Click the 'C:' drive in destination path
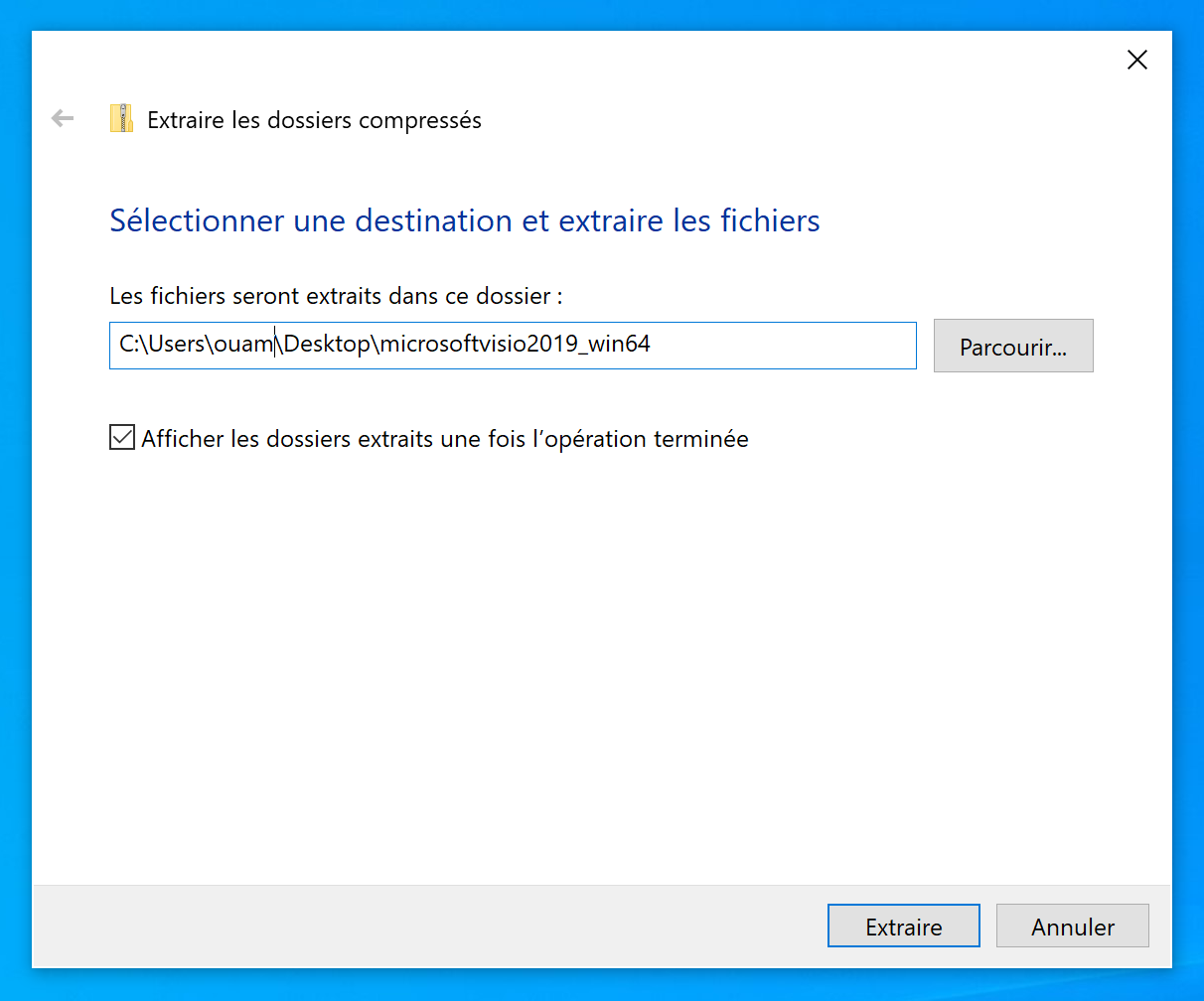The height and width of the screenshot is (1001, 1204). [x=127, y=345]
